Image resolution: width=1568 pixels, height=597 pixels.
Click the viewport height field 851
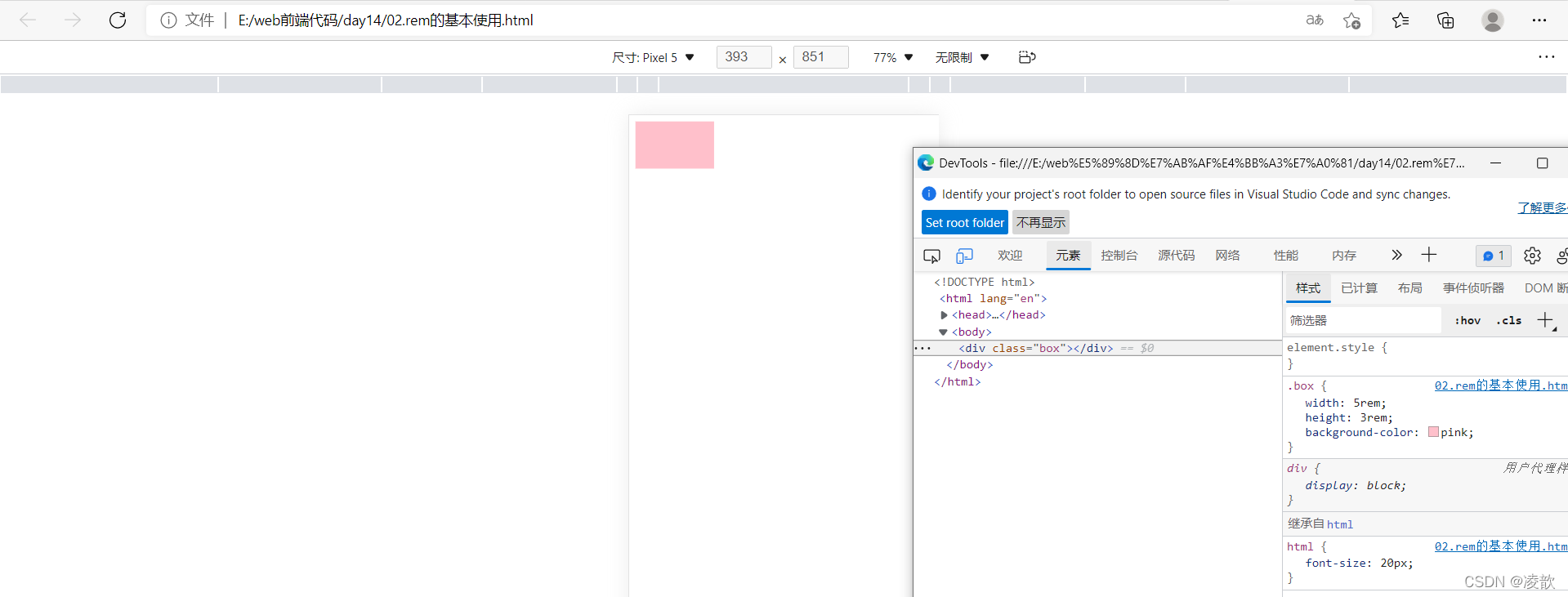click(821, 57)
